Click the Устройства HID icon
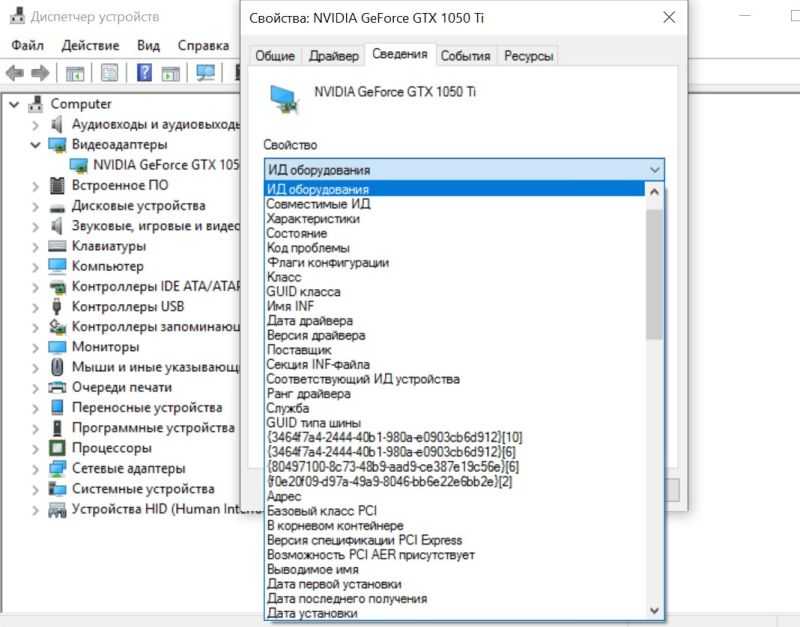 (x=57, y=510)
